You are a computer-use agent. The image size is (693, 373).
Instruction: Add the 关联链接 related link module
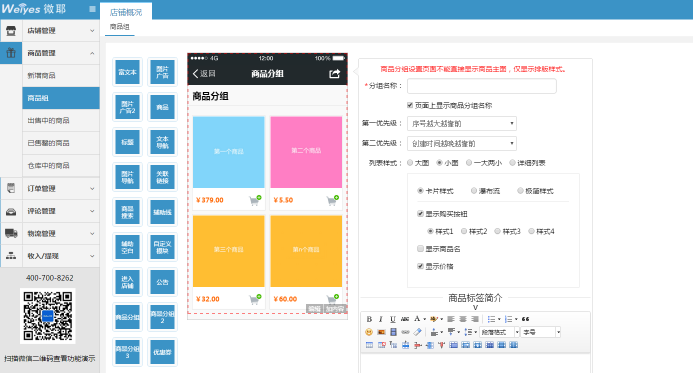(162, 177)
